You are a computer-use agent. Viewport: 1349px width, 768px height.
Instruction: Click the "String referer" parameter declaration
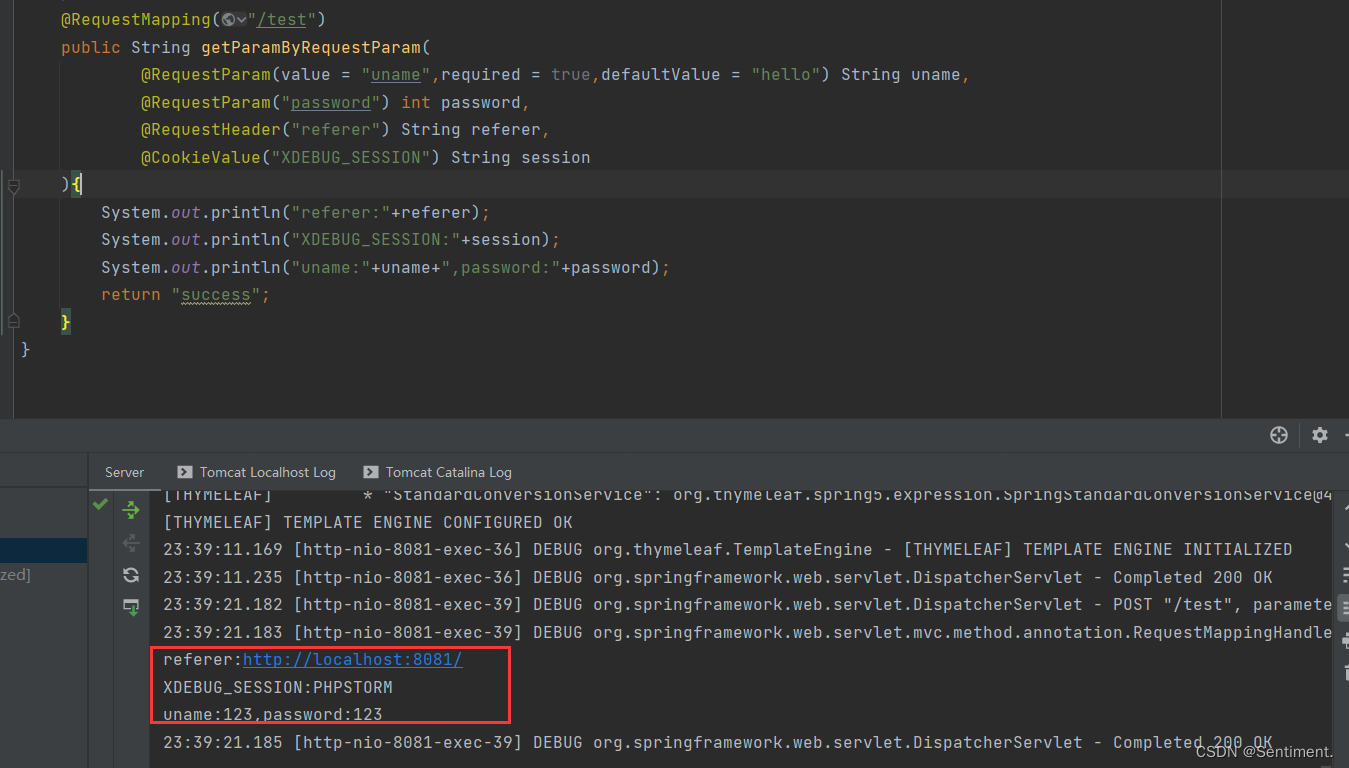pyautogui.click(x=471, y=130)
